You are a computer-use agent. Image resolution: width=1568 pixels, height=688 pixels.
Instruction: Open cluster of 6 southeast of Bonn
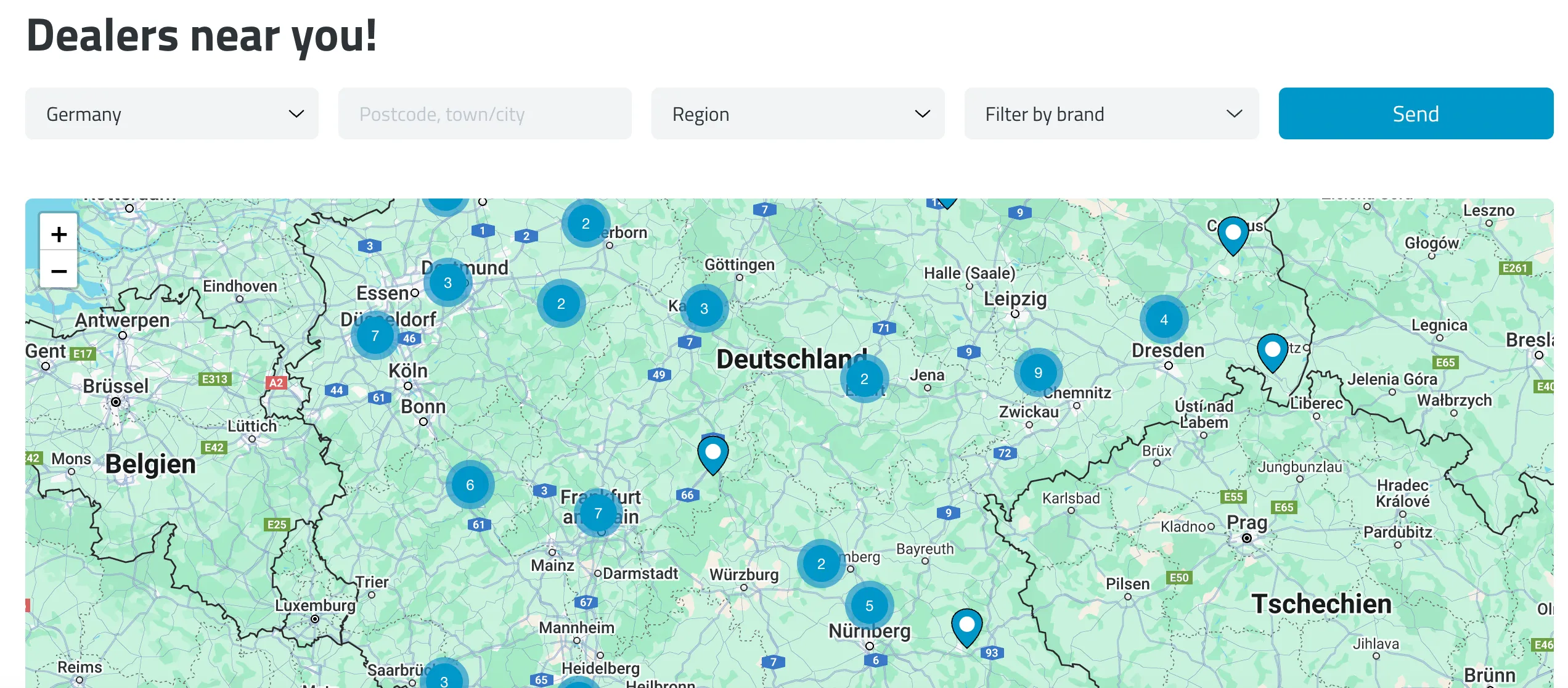point(470,485)
